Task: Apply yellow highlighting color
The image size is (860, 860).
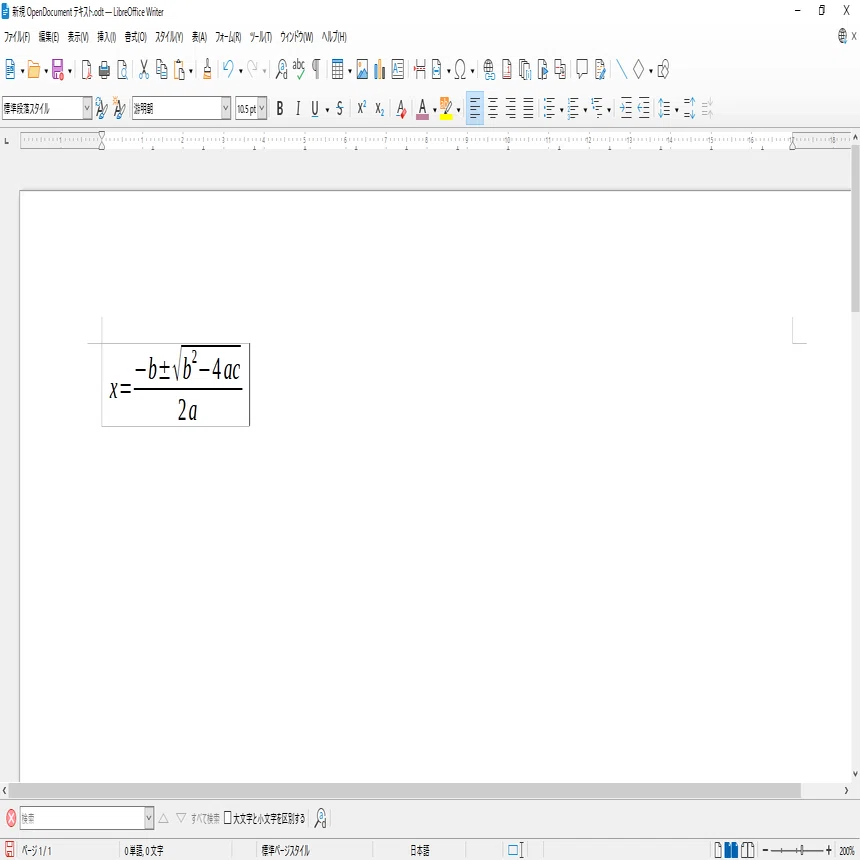Action: click(x=446, y=109)
